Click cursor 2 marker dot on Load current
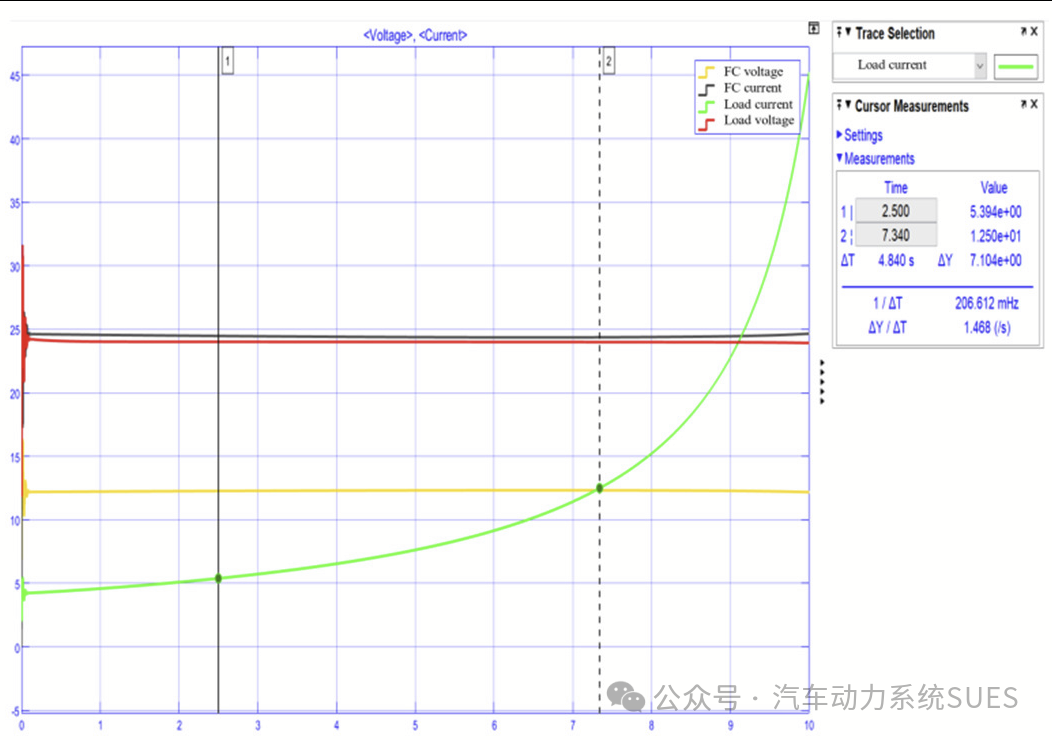Viewport: 1052px width, 740px height. 600,488
